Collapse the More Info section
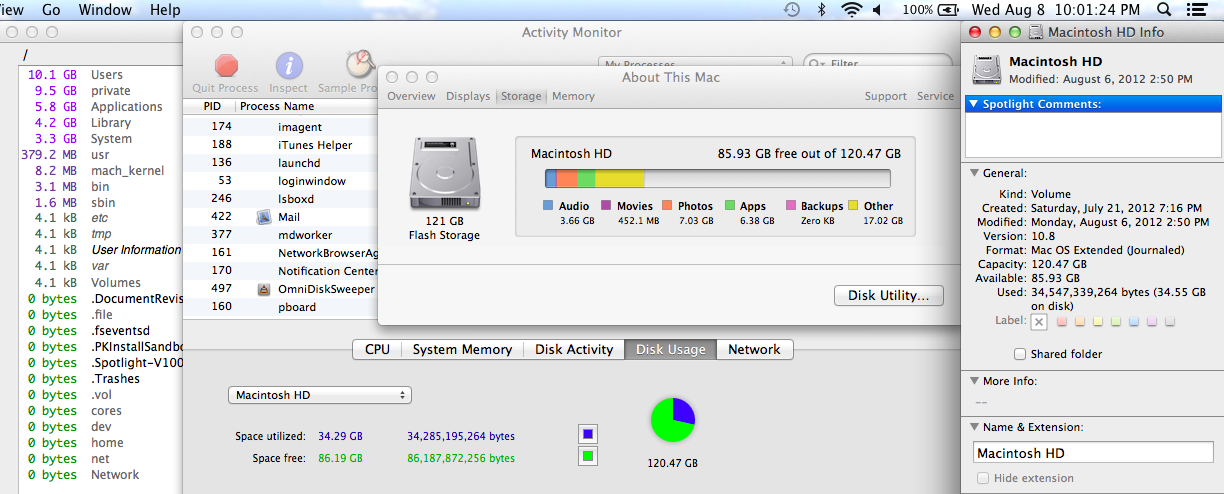 tap(974, 381)
